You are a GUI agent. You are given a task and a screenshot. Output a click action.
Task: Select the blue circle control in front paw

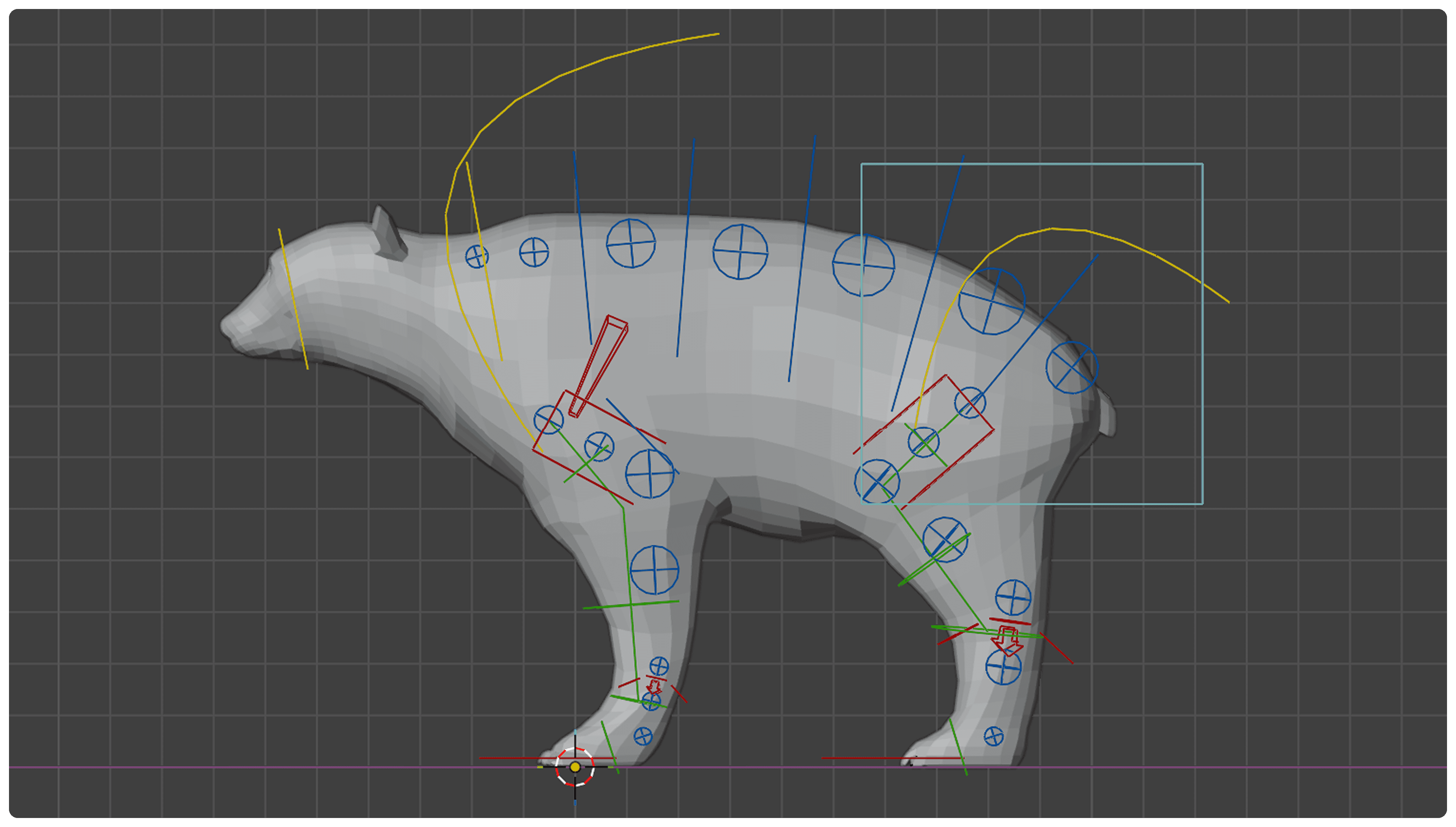click(643, 736)
